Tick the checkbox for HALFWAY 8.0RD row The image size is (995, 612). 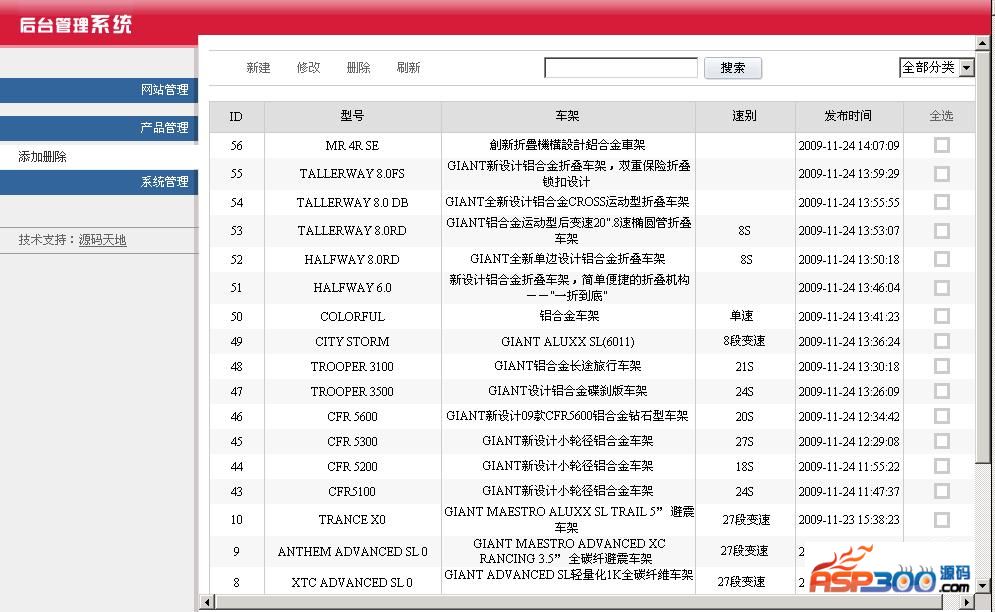tap(942, 259)
